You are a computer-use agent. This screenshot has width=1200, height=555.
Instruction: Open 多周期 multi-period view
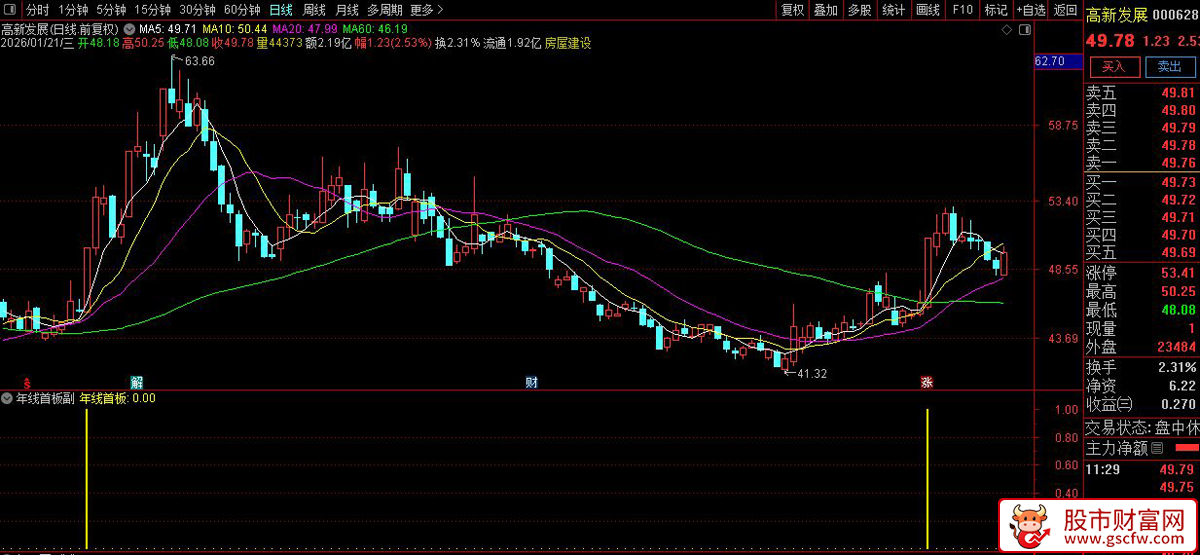(x=385, y=10)
